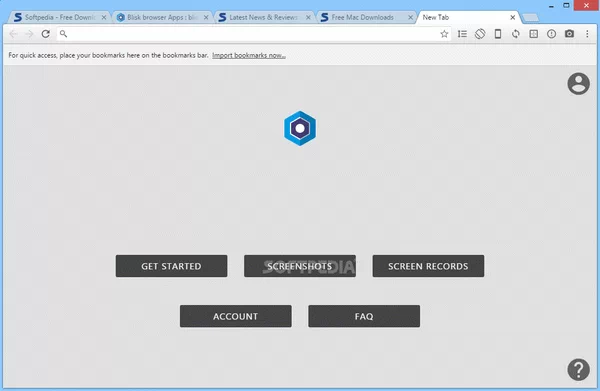Maximize the browser window
This screenshot has width=600, height=391.
click(566, 5)
